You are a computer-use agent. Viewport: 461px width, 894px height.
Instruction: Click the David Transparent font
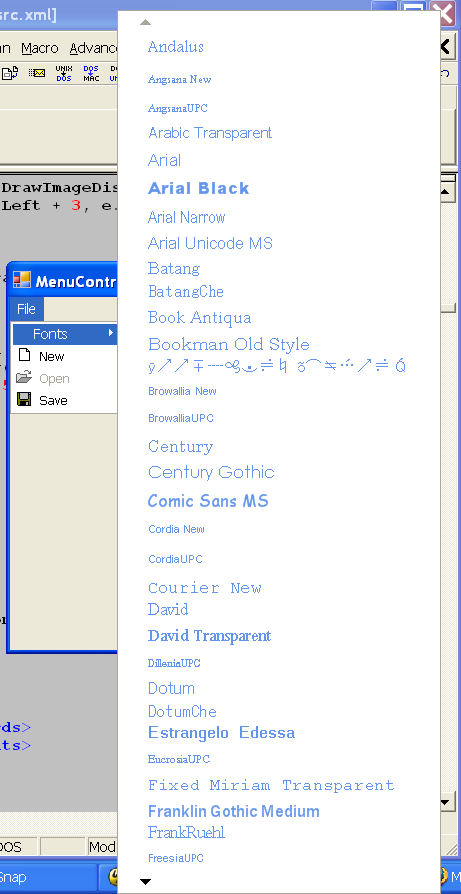click(209, 636)
